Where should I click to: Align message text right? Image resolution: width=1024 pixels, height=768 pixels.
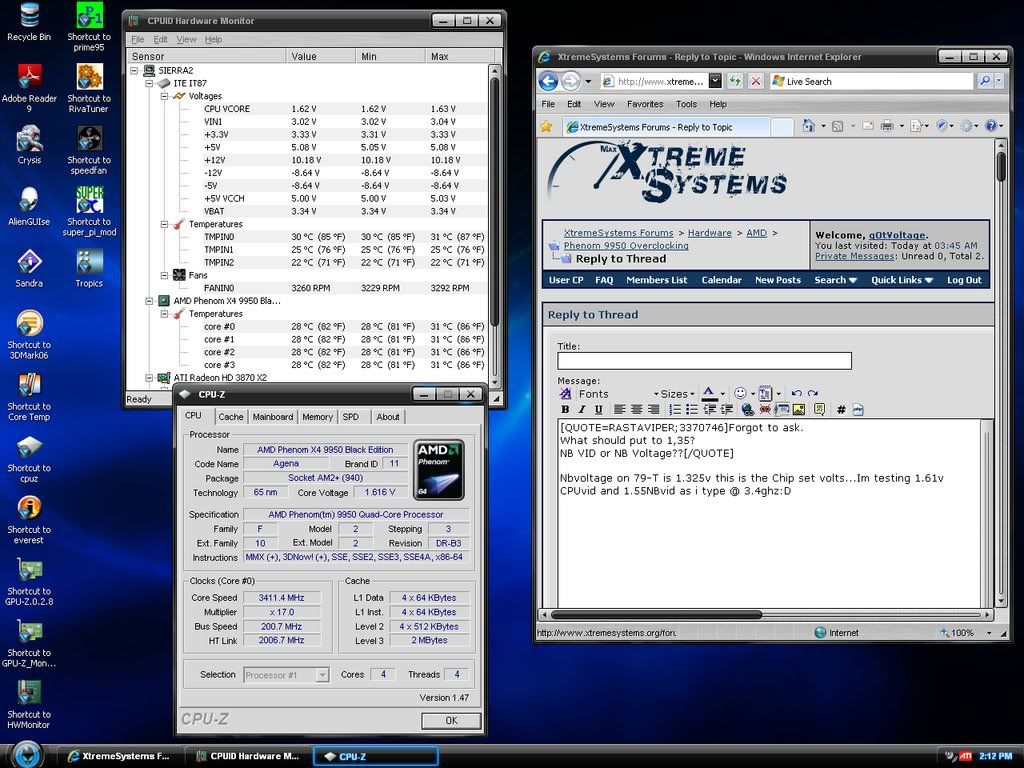coord(653,409)
